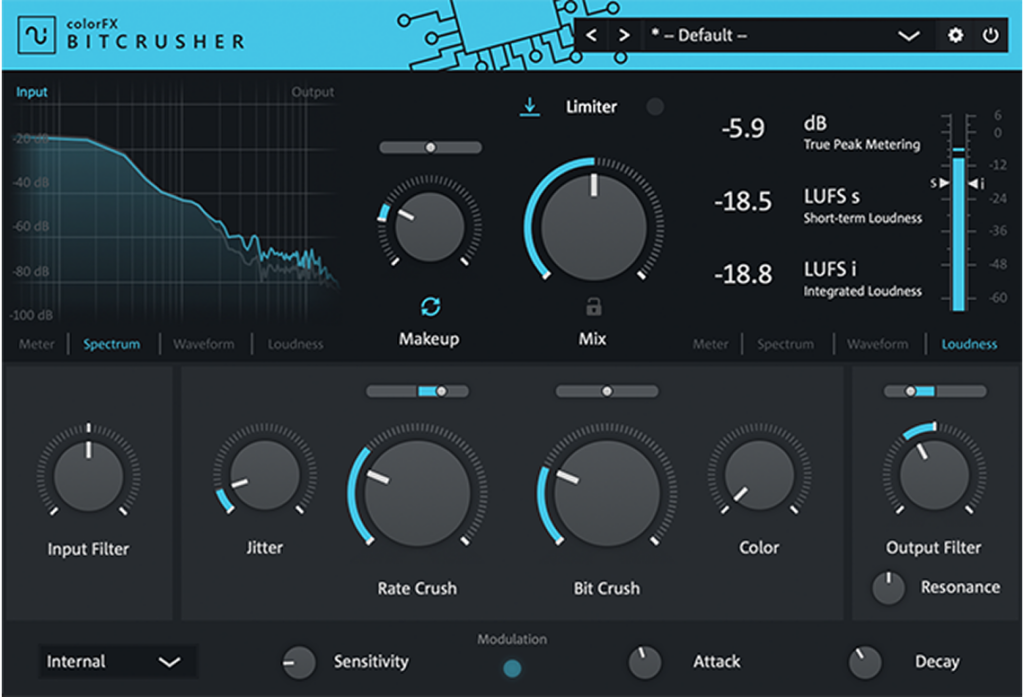The image size is (1024, 697).
Task: Click the Resonance knob next to Output Filter
Action: pos(889,587)
